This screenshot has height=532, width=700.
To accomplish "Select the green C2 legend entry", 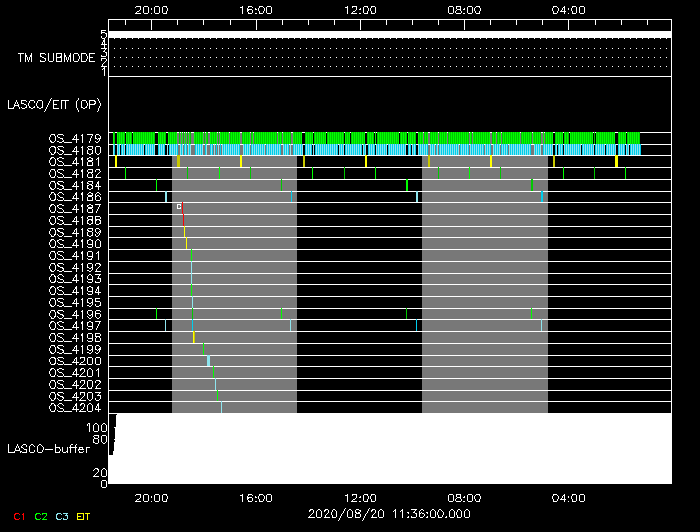I will coord(40,516).
